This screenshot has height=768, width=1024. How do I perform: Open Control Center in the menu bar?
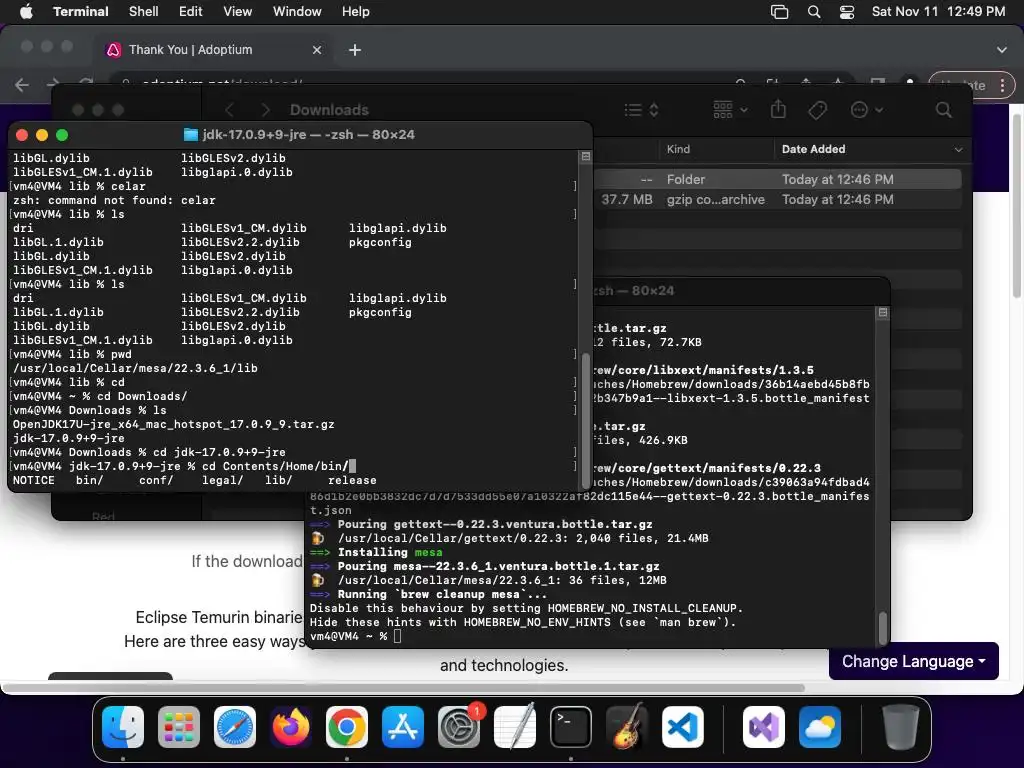click(847, 12)
